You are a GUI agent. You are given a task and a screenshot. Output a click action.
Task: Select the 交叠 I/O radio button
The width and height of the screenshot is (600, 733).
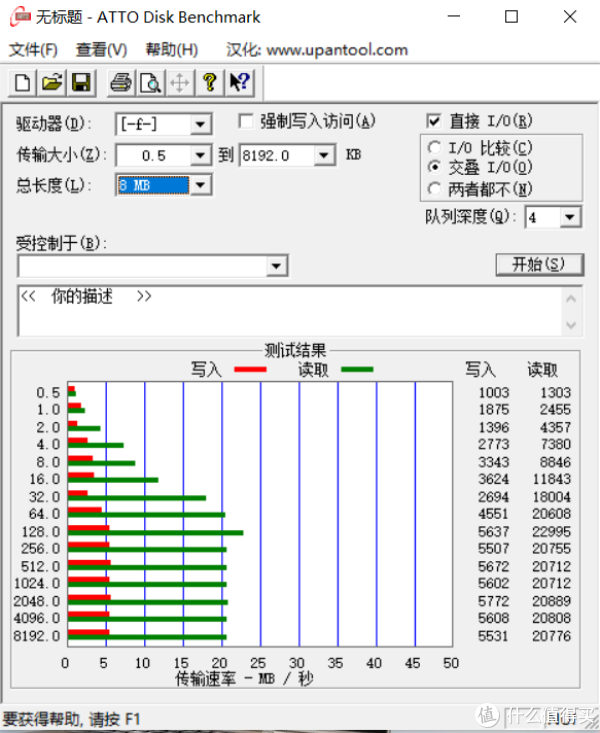pos(434,167)
